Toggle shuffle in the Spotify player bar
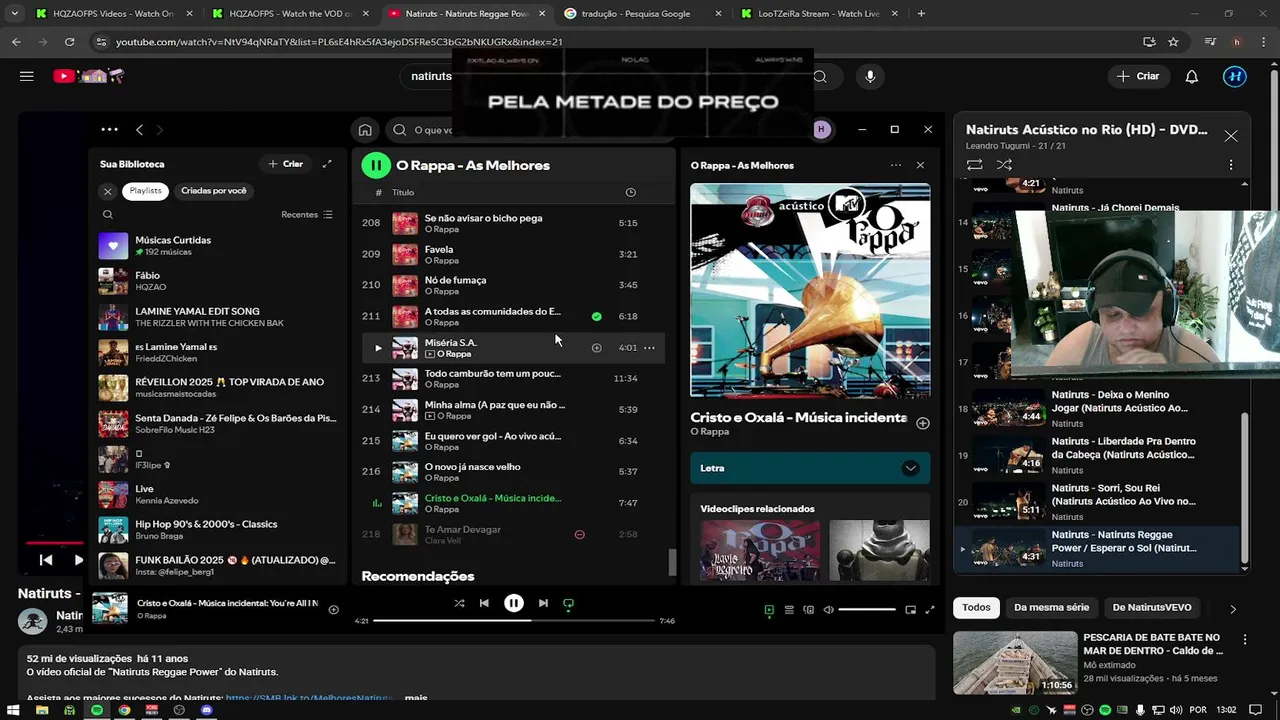The image size is (1280, 720). point(459,603)
